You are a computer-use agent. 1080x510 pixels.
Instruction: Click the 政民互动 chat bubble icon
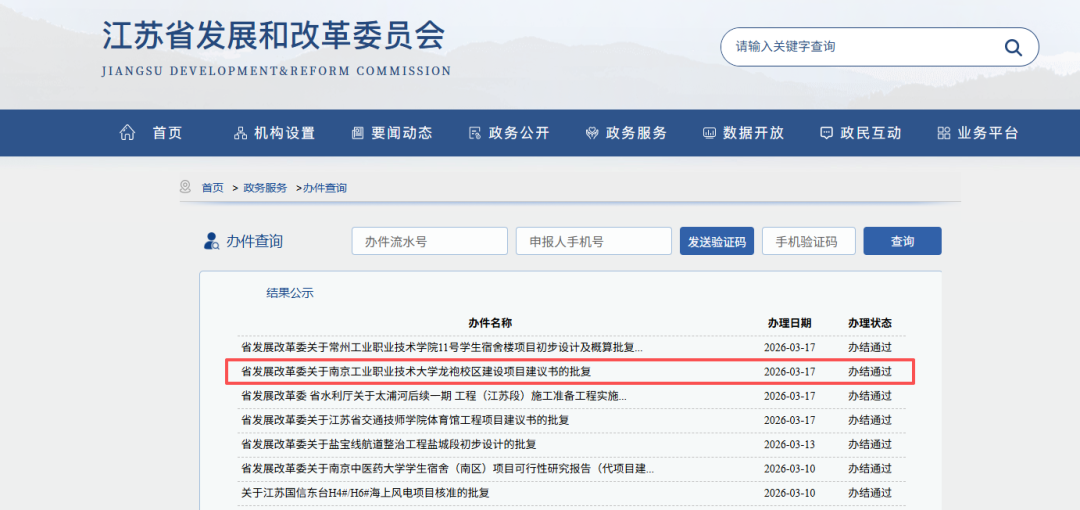[x=827, y=133]
